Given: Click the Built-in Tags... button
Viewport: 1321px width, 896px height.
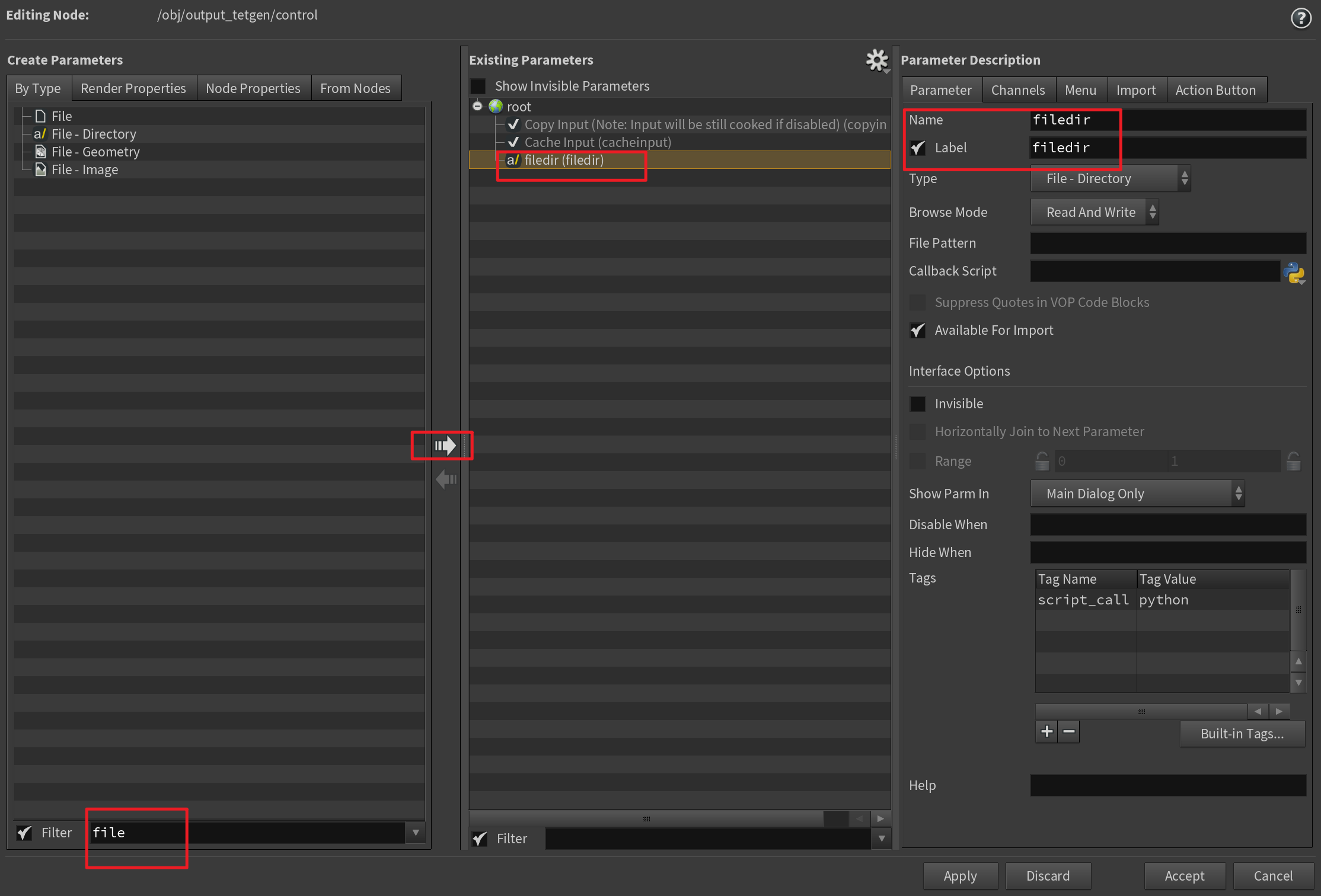Looking at the screenshot, I should [x=1242, y=734].
